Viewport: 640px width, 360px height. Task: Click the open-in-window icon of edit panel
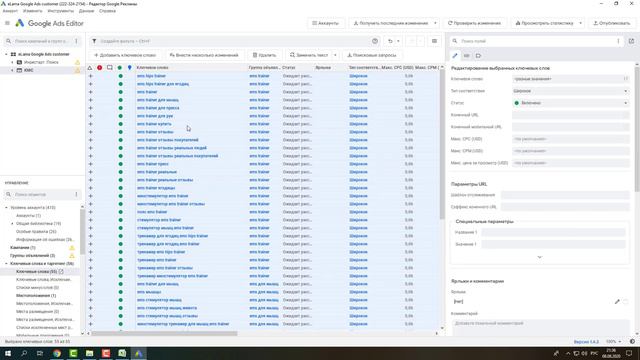pyautogui.click(x=631, y=41)
